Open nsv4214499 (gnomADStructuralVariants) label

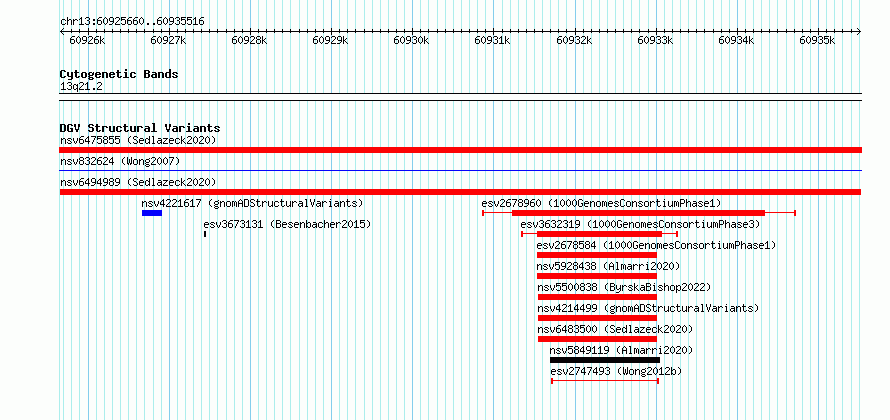648,308
